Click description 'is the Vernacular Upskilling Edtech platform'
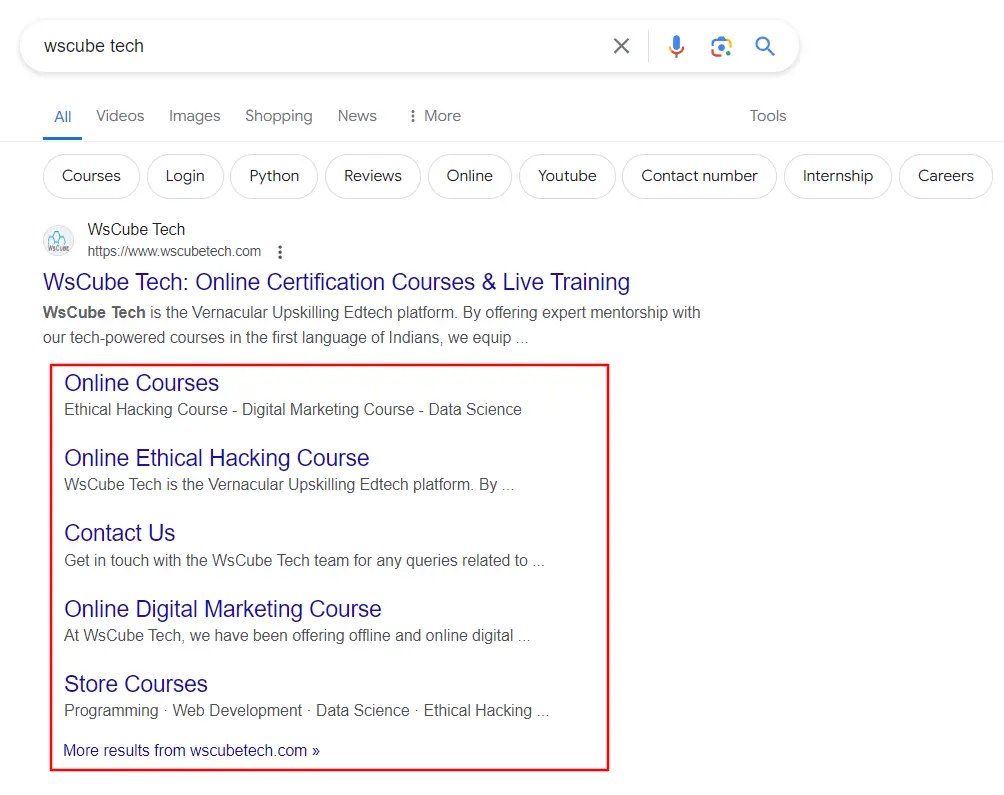1004x795 pixels. click(x=303, y=313)
